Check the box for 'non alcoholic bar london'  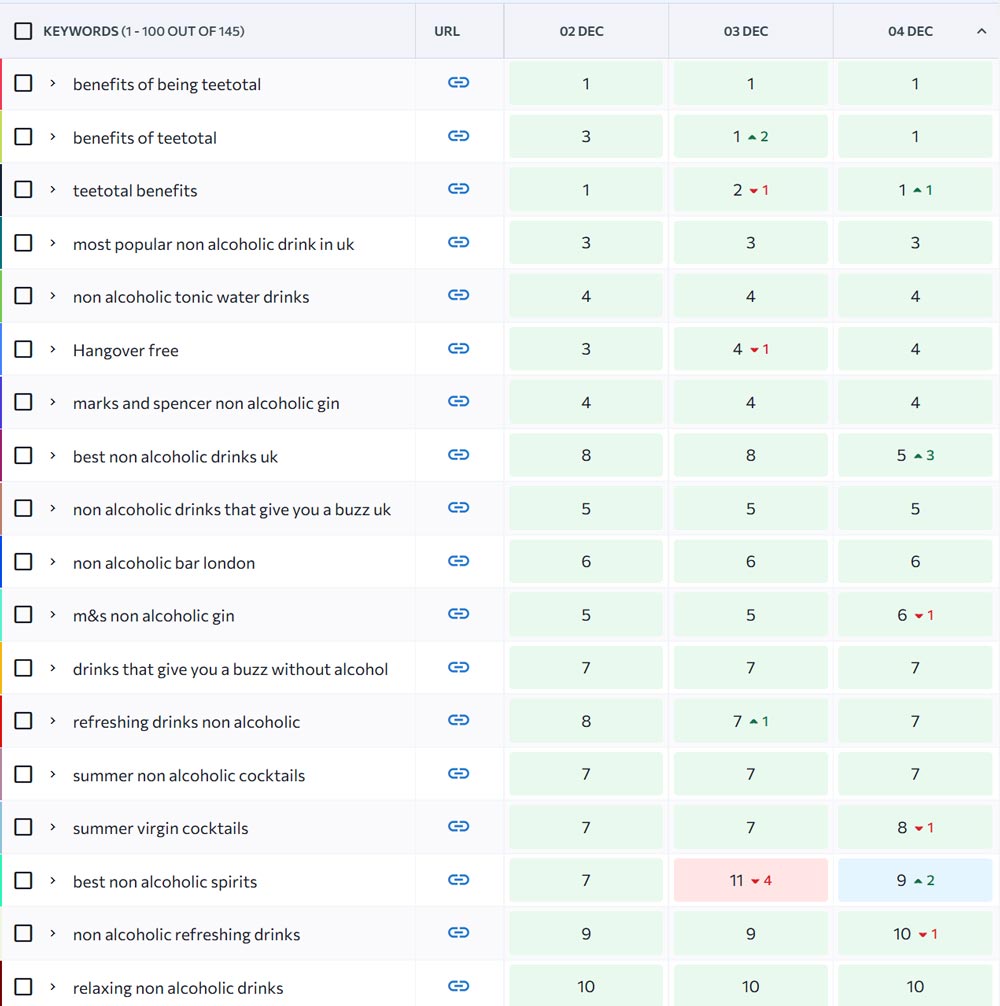(x=23, y=561)
